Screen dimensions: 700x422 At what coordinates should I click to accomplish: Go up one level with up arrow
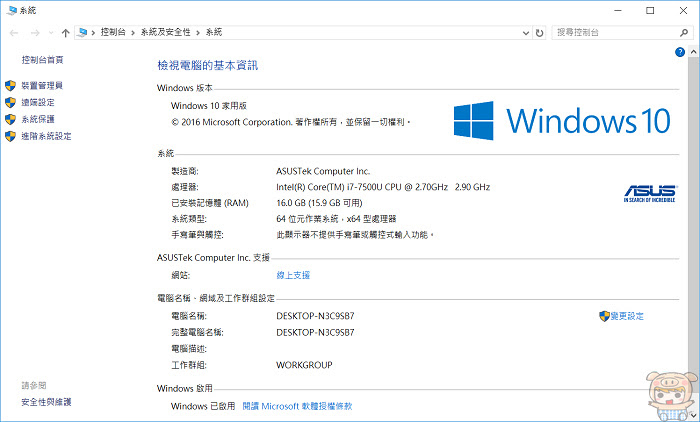coord(66,33)
